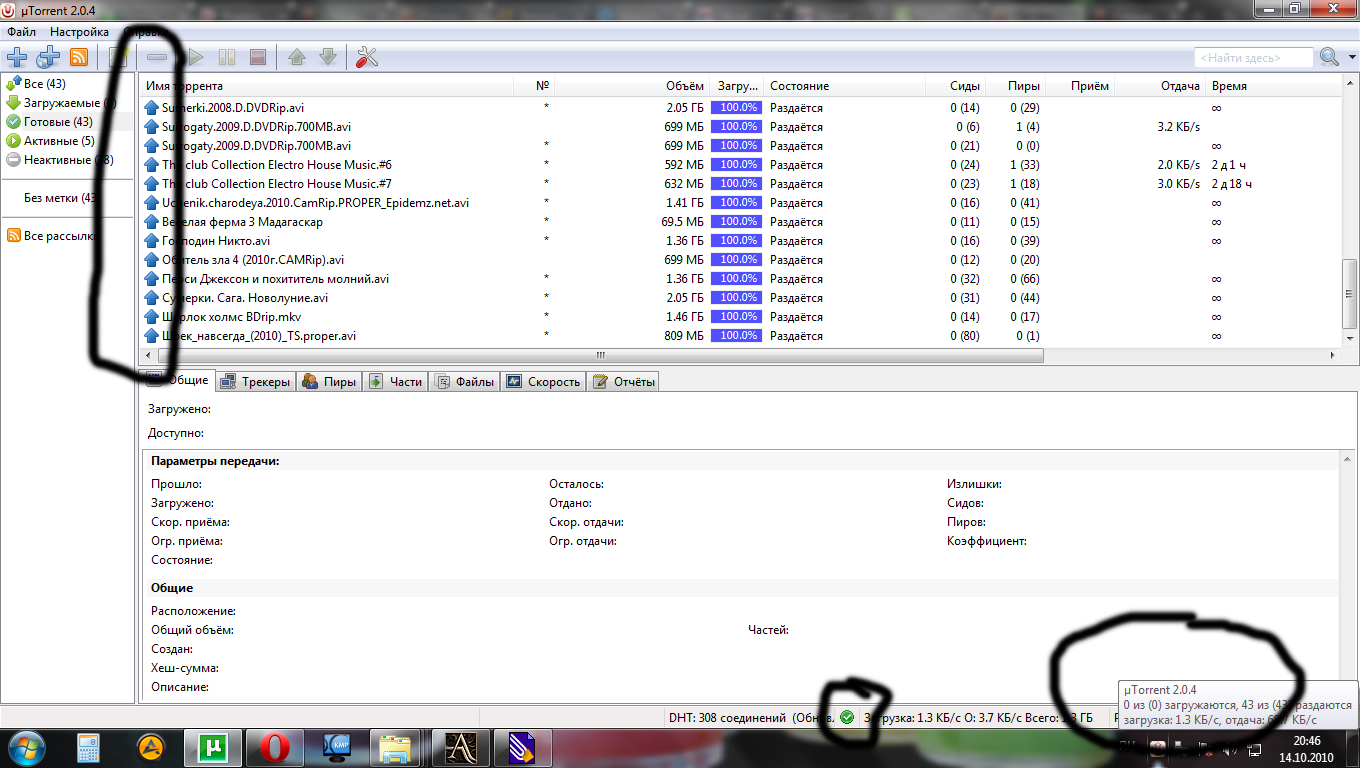The height and width of the screenshot is (768, 1360).
Task: Switch to the Трекеры tab
Action: pyautogui.click(x=255, y=381)
